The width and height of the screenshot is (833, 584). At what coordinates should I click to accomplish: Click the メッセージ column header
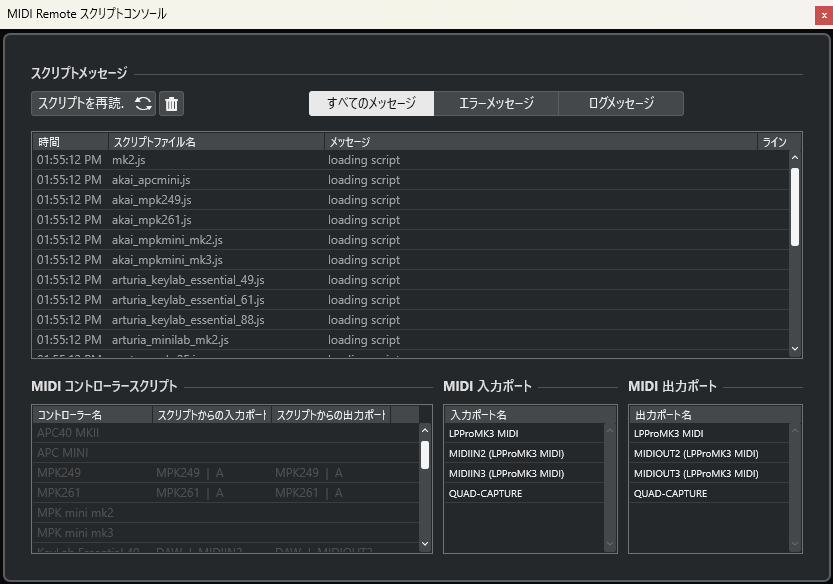[x=350, y=141]
